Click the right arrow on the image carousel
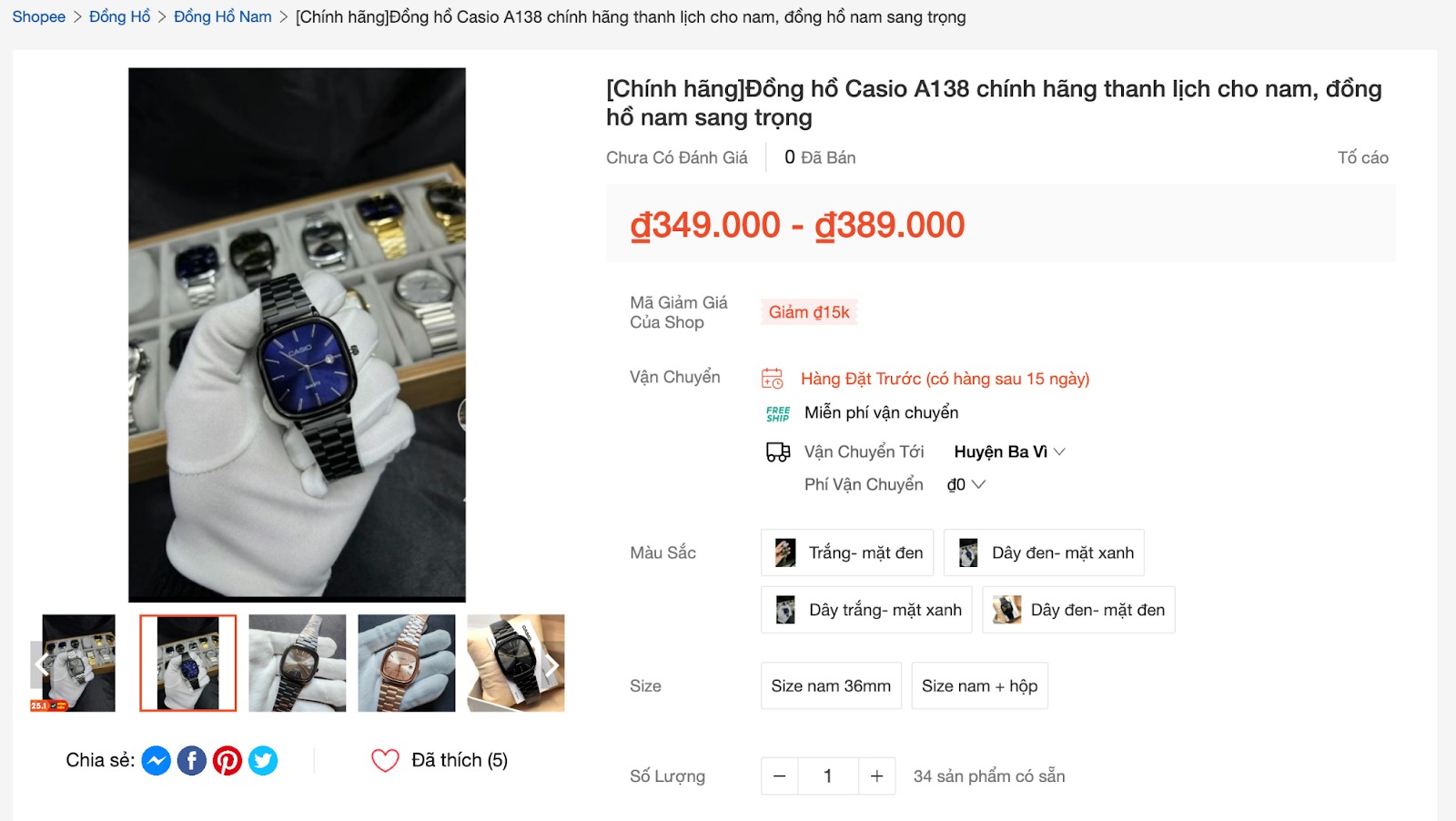 click(x=552, y=664)
